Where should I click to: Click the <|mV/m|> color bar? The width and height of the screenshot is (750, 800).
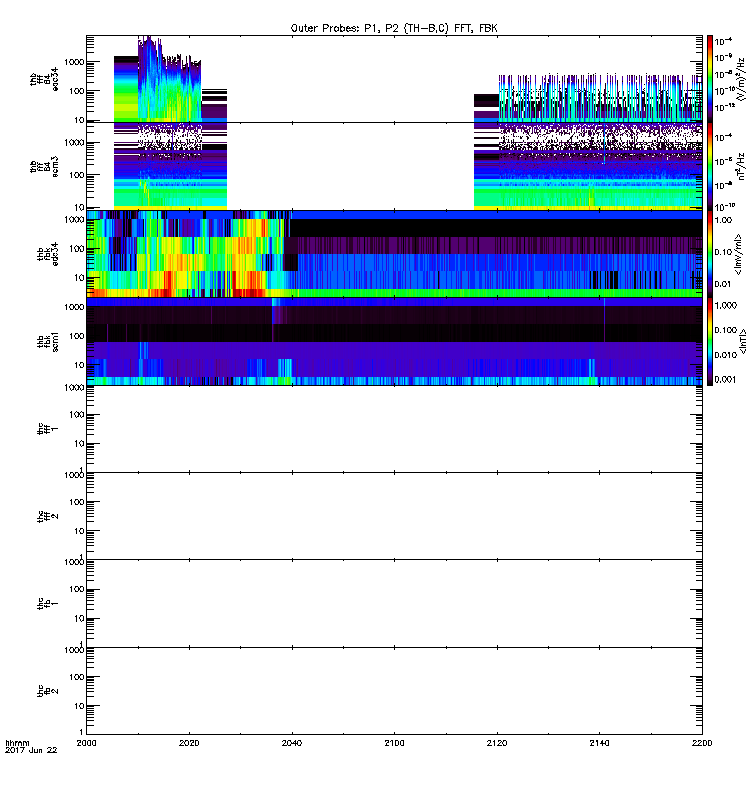click(x=710, y=254)
